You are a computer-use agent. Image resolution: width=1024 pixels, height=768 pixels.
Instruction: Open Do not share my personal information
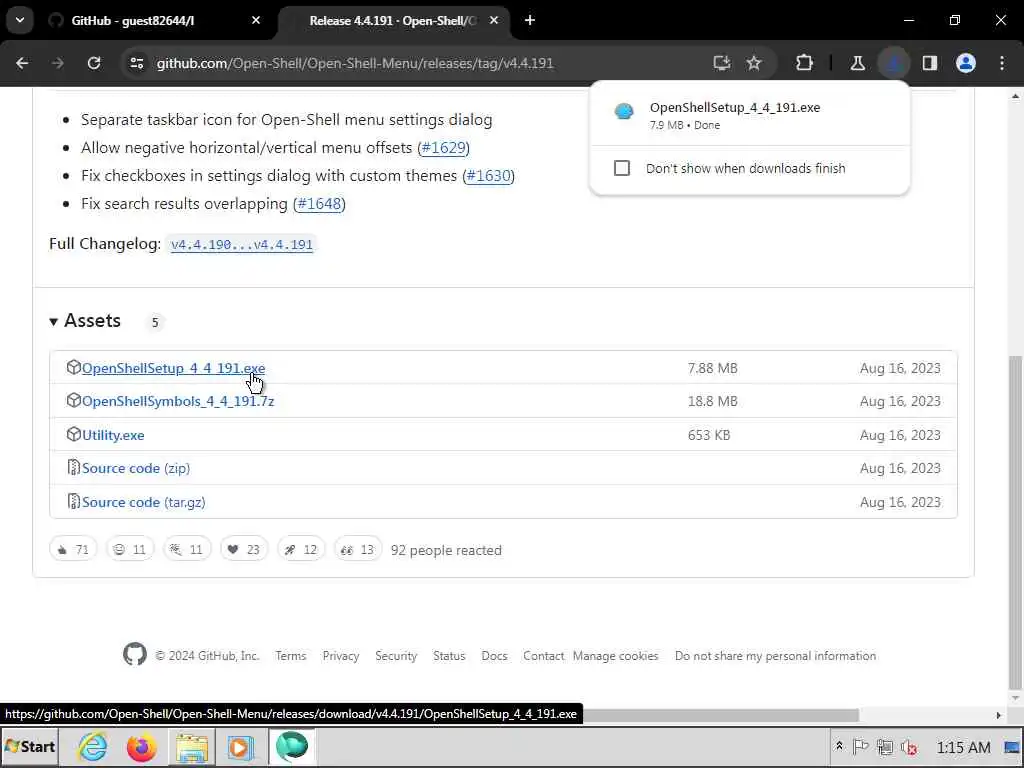click(775, 656)
